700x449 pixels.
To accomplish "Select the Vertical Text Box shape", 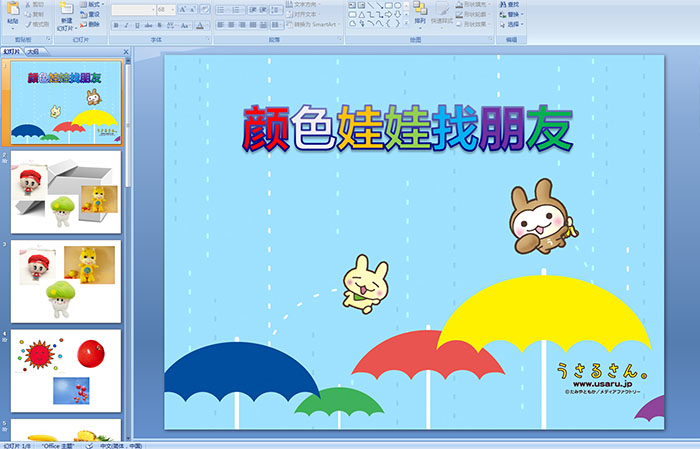I will tap(361, 5).
